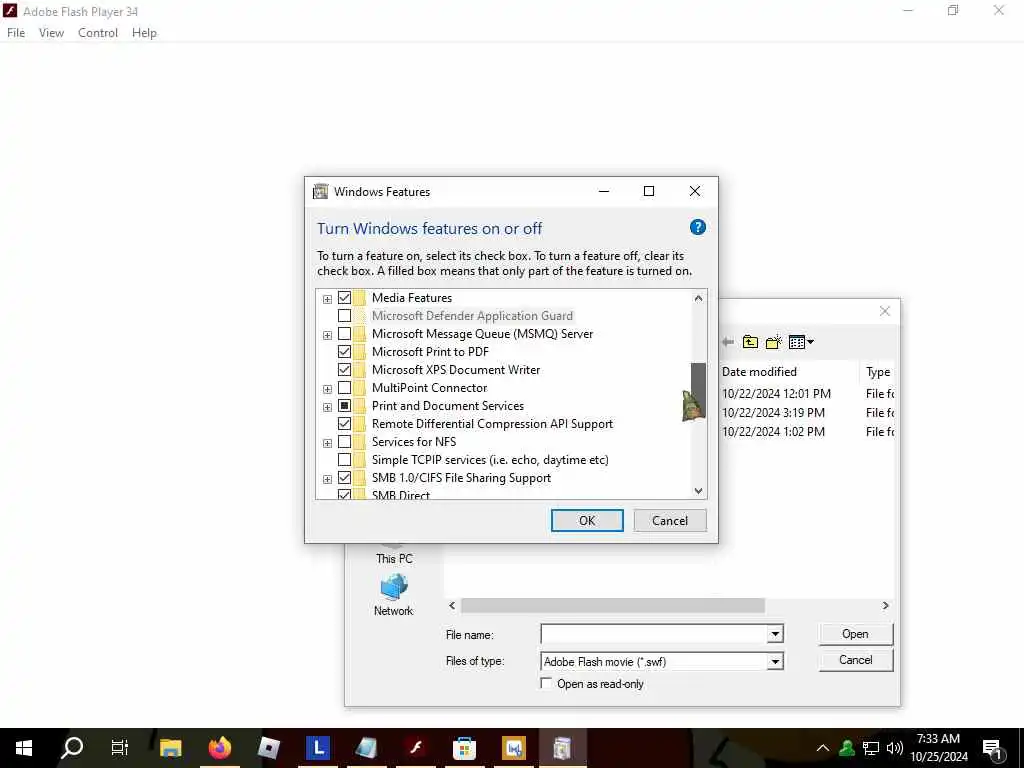Uncheck SMB 1.0/CIFS File Sharing Support
The height and width of the screenshot is (768, 1024).
(344, 478)
